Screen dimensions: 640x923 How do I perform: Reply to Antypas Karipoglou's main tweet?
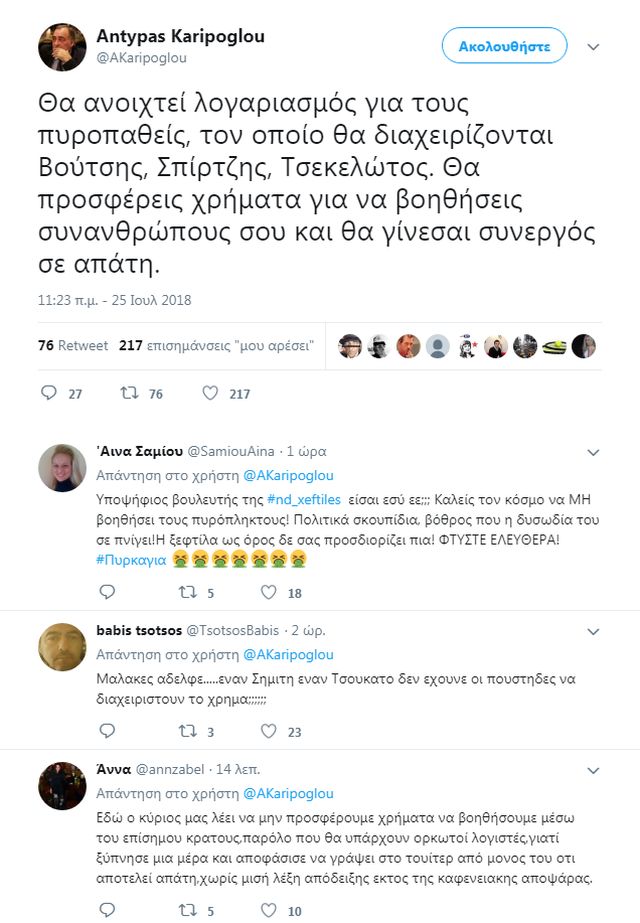click(x=48, y=394)
